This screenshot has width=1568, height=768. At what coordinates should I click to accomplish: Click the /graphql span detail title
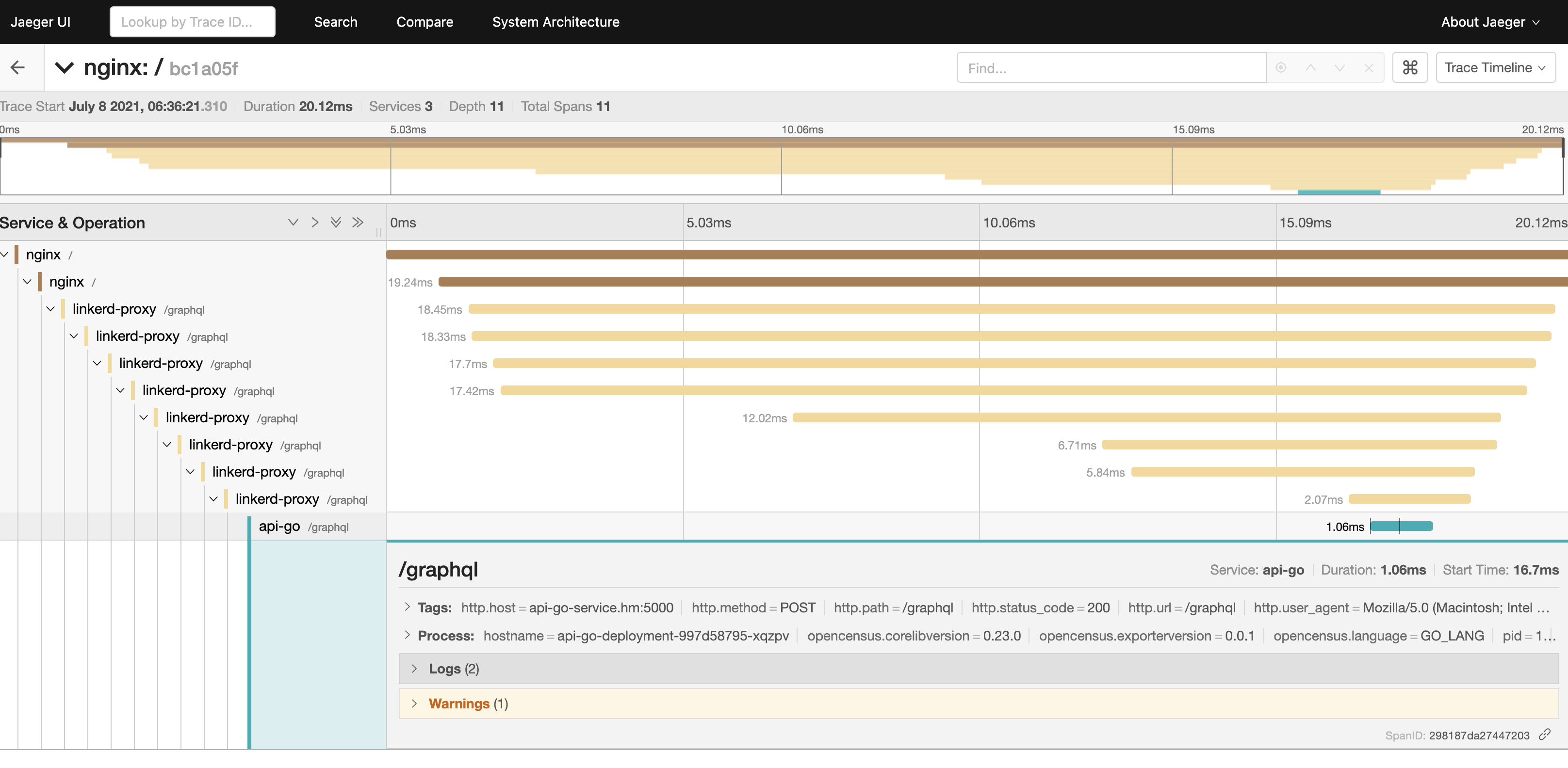point(438,569)
